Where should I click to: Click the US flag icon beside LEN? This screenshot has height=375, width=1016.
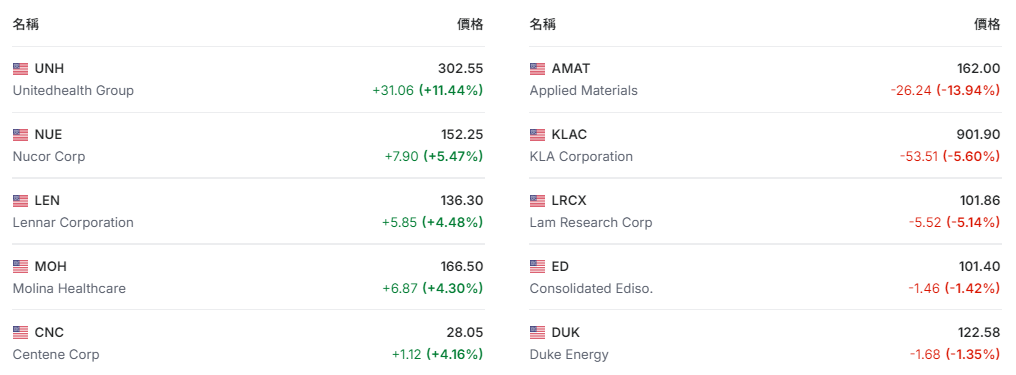[x=21, y=201]
